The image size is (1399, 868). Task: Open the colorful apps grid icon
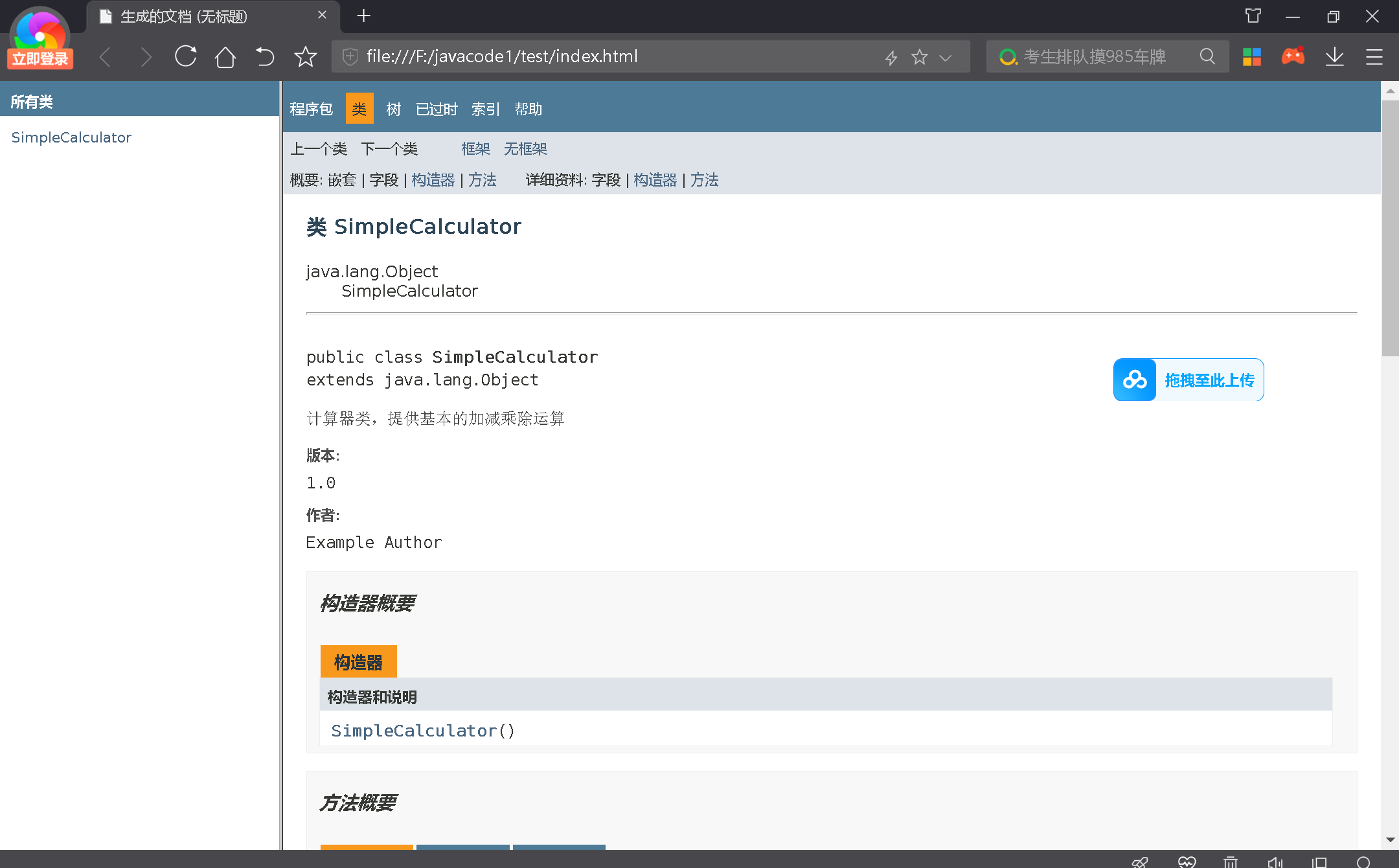click(1252, 56)
